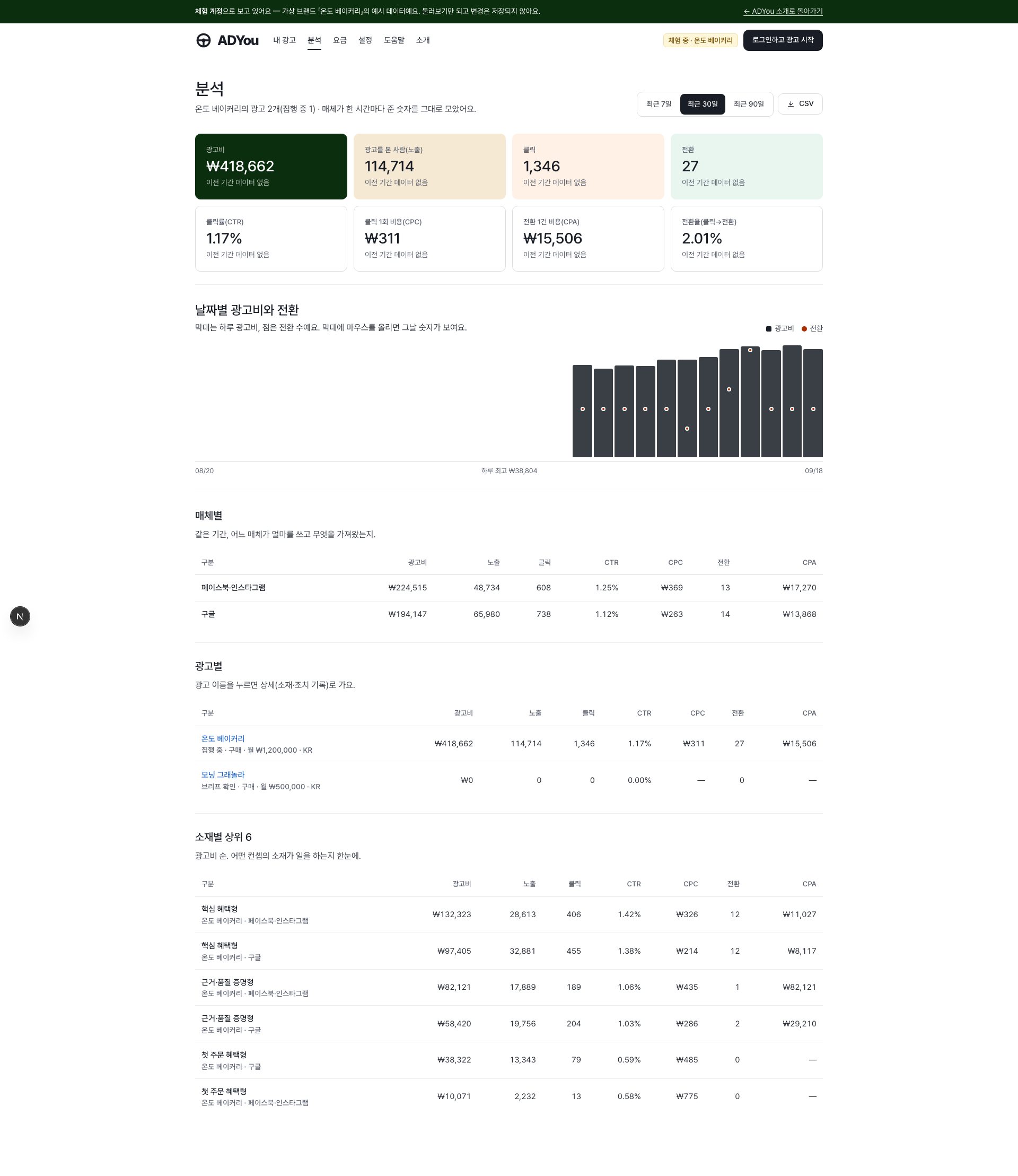Open the 모닝 그래놀라 ad link
The image size is (1018, 1176).
point(223,774)
